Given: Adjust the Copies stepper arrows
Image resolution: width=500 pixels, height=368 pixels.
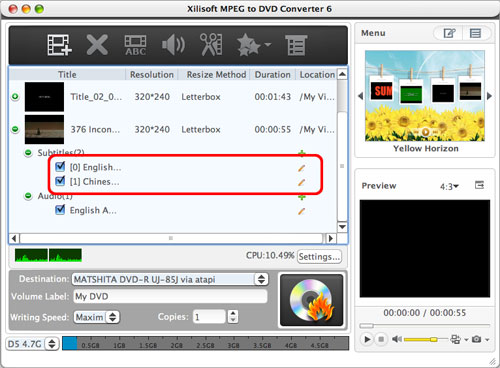Looking at the screenshot, I should click(x=233, y=316).
